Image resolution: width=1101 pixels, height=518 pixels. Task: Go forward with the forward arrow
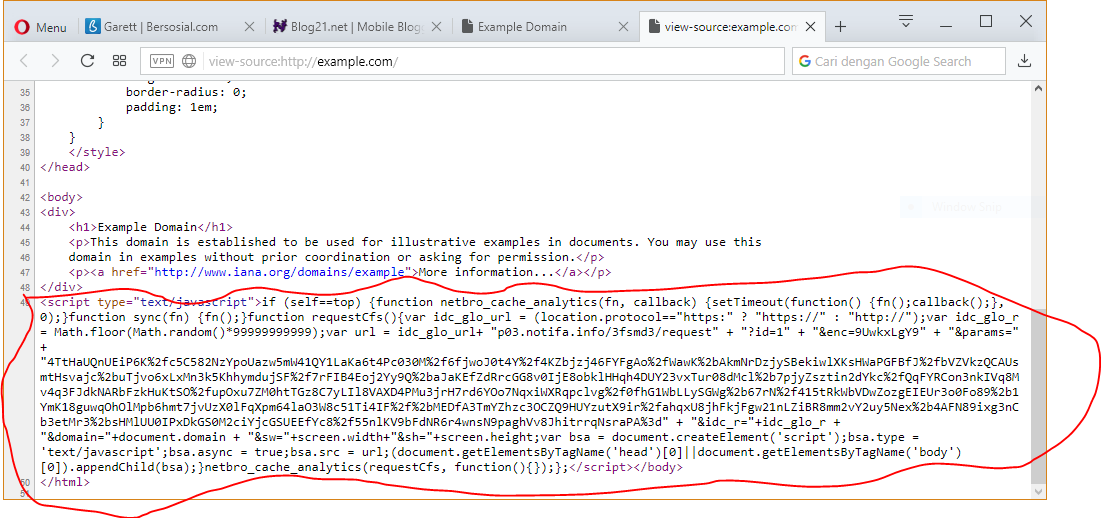[x=55, y=61]
